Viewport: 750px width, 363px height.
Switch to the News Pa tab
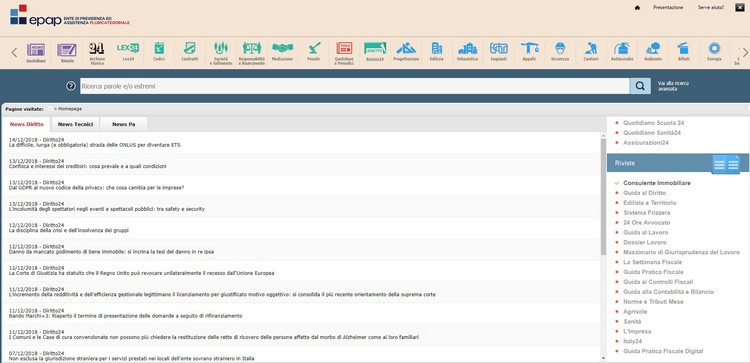pos(123,124)
